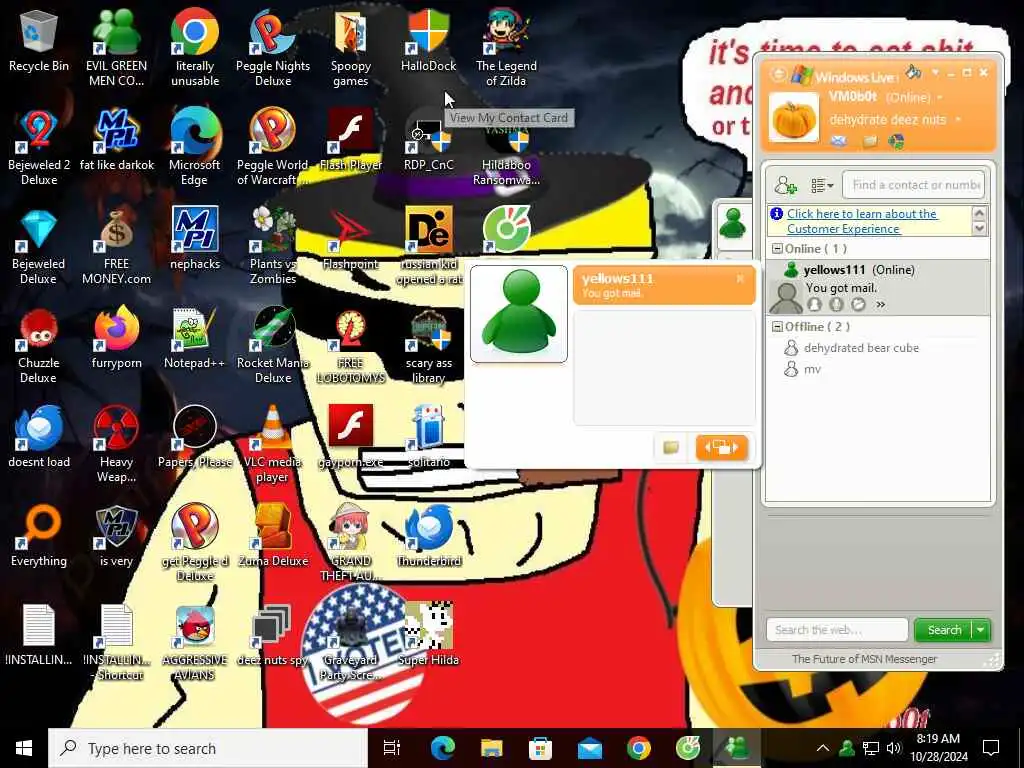The width and height of the screenshot is (1024, 768).
Task: Open the sharing folders icon in Messenger header
Action: pyautogui.click(x=870, y=141)
